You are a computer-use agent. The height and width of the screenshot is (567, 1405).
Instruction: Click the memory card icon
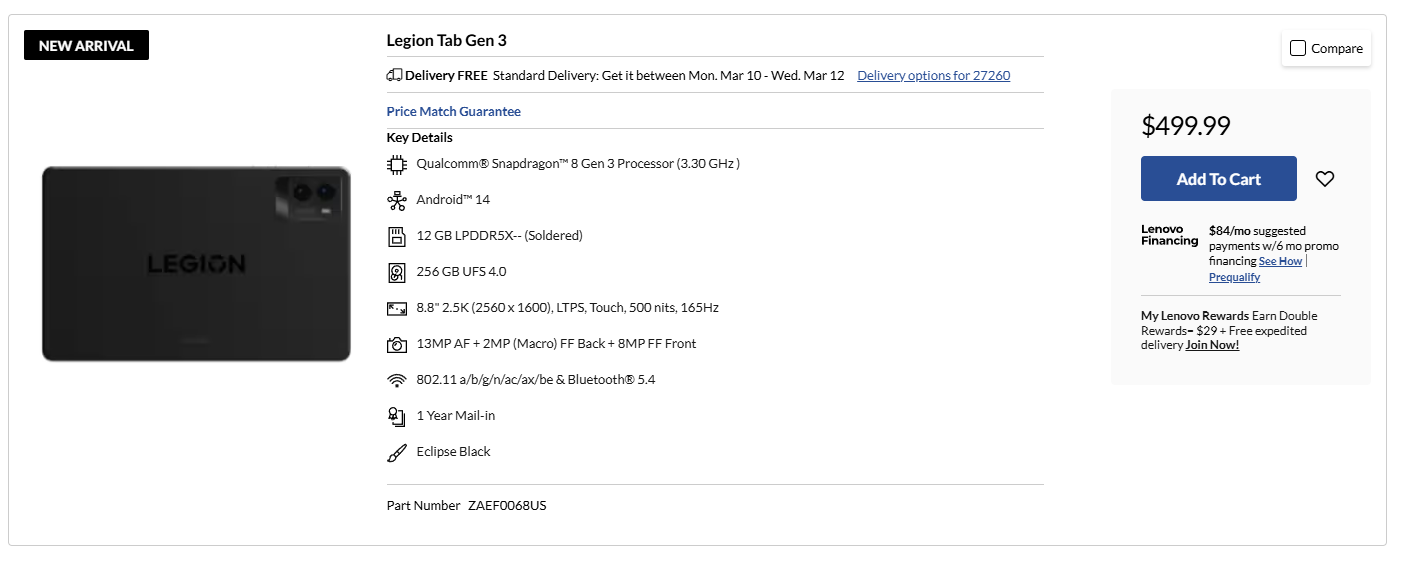pos(396,236)
